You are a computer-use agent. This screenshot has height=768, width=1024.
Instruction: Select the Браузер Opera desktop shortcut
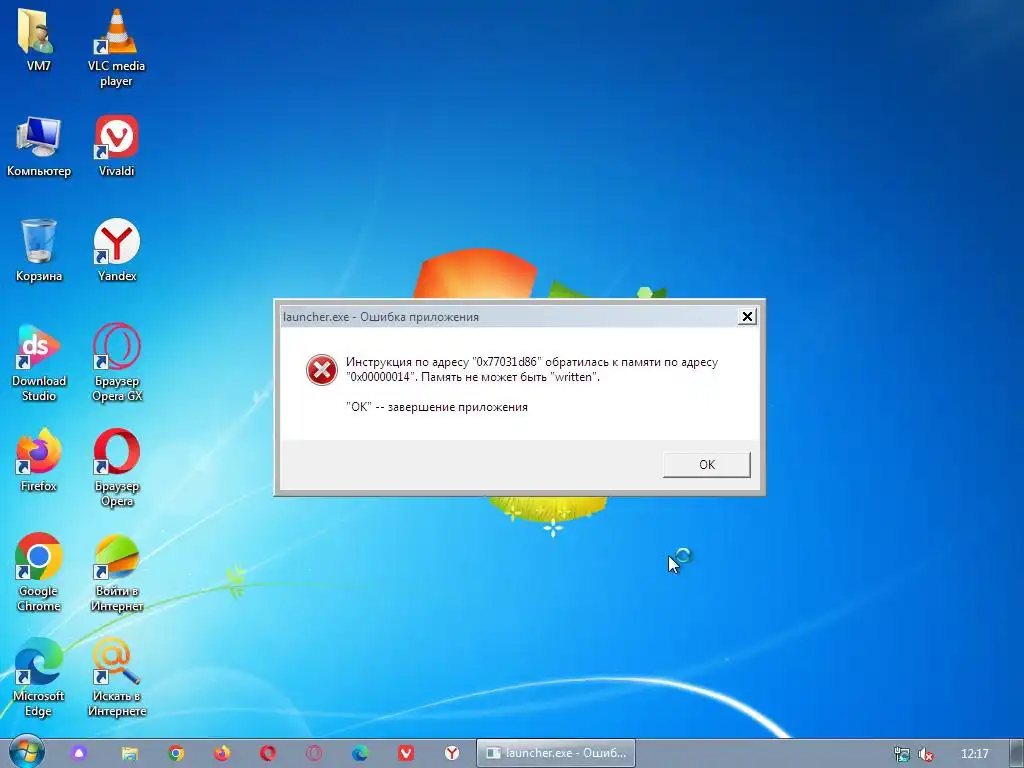pos(116,468)
